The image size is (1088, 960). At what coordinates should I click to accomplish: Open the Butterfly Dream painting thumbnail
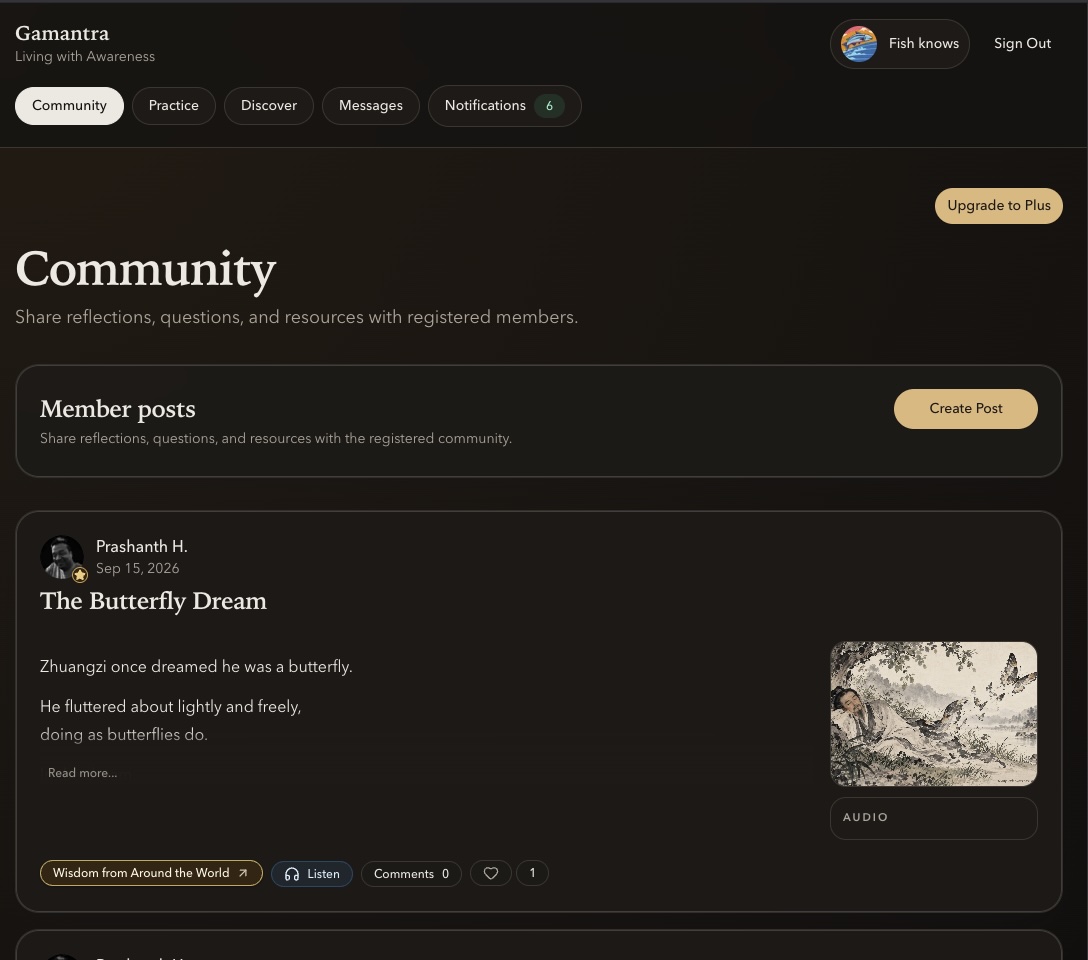934,714
